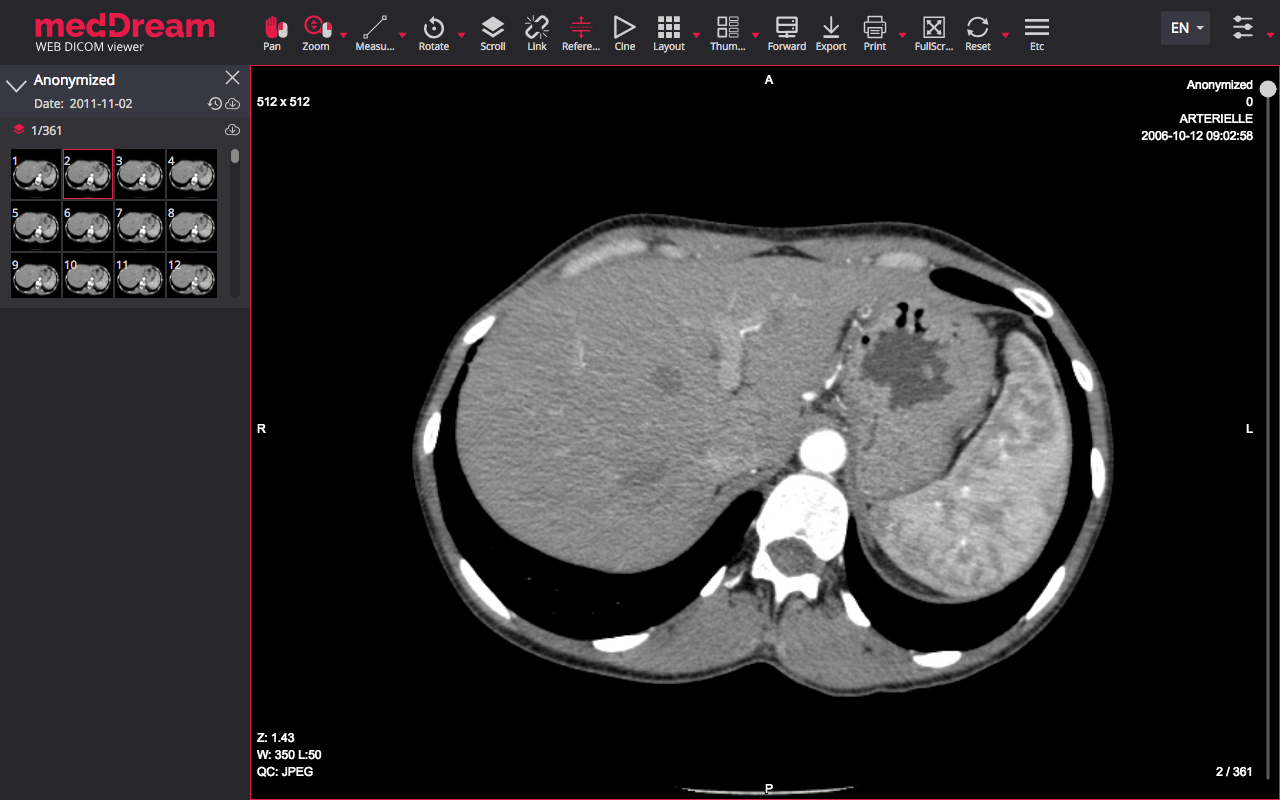
Task: Click the Forward study icon
Action: coord(787,32)
